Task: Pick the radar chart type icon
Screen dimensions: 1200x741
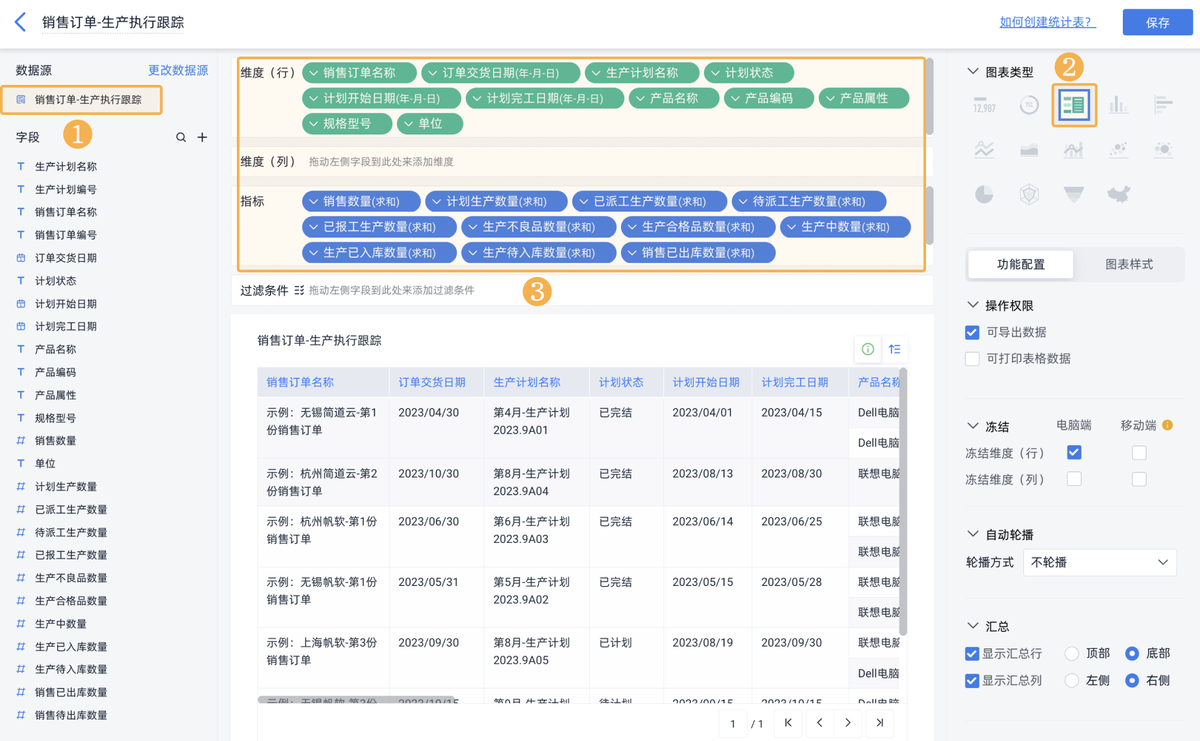Action: [1029, 195]
